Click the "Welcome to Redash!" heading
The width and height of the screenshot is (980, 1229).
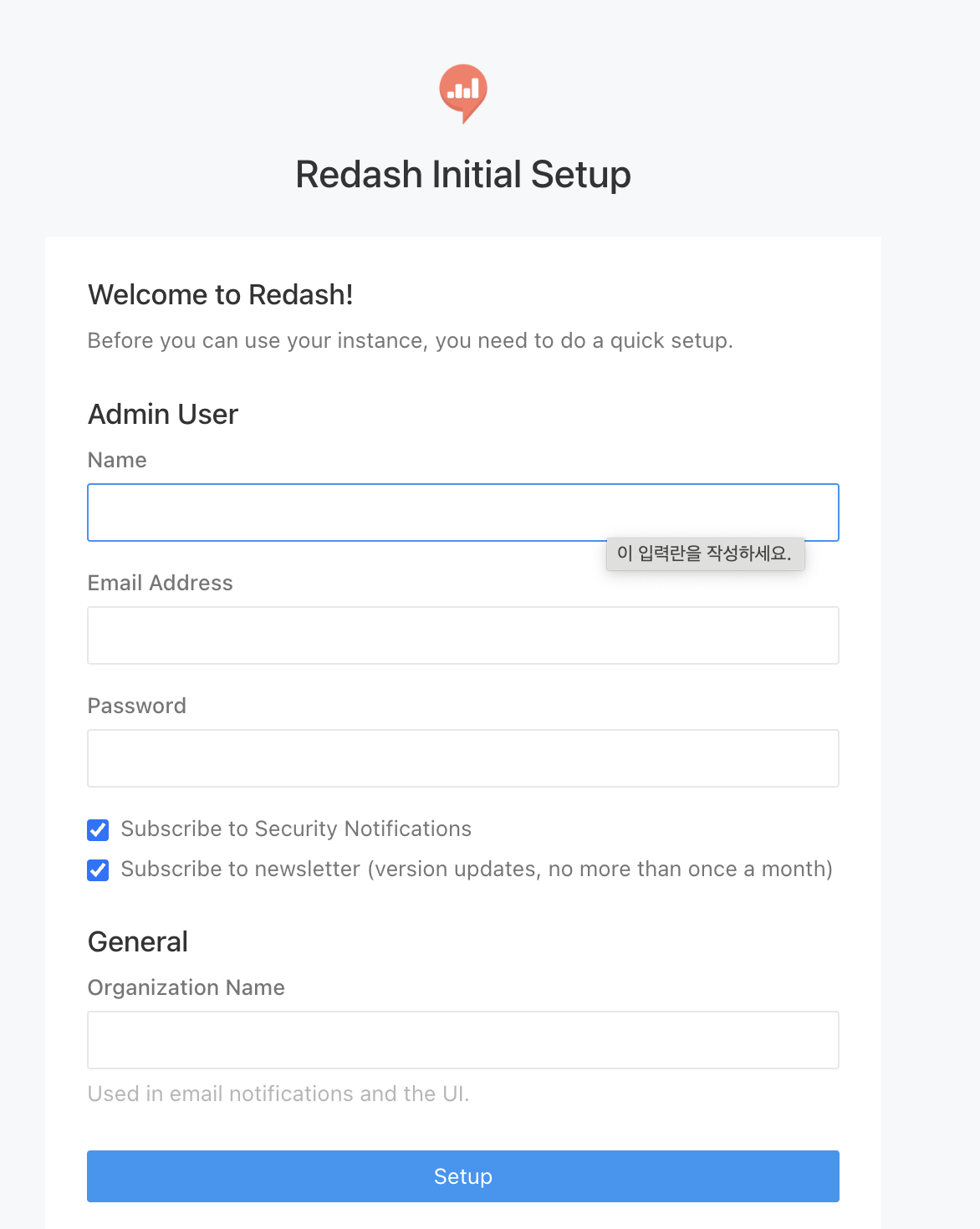pyautogui.click(x=221, y=295)
